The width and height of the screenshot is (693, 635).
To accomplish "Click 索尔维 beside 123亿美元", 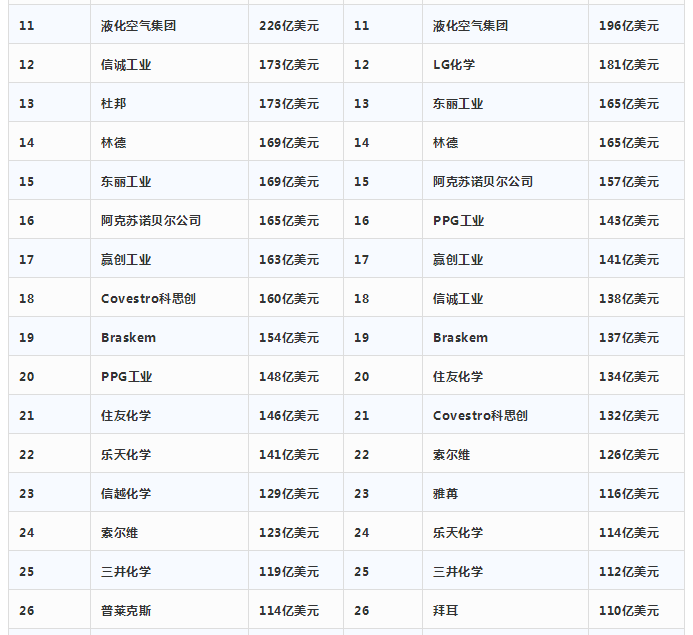I will (x=119, y=532).
